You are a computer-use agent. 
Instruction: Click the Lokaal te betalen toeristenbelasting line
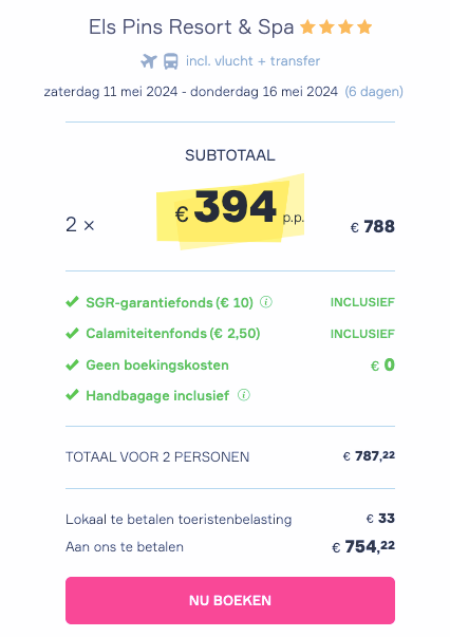230,519
